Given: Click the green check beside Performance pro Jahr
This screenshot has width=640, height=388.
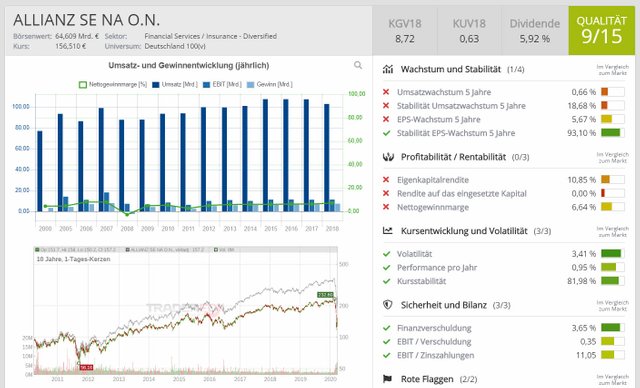Looking at the screenshot, I should (386, 267).
